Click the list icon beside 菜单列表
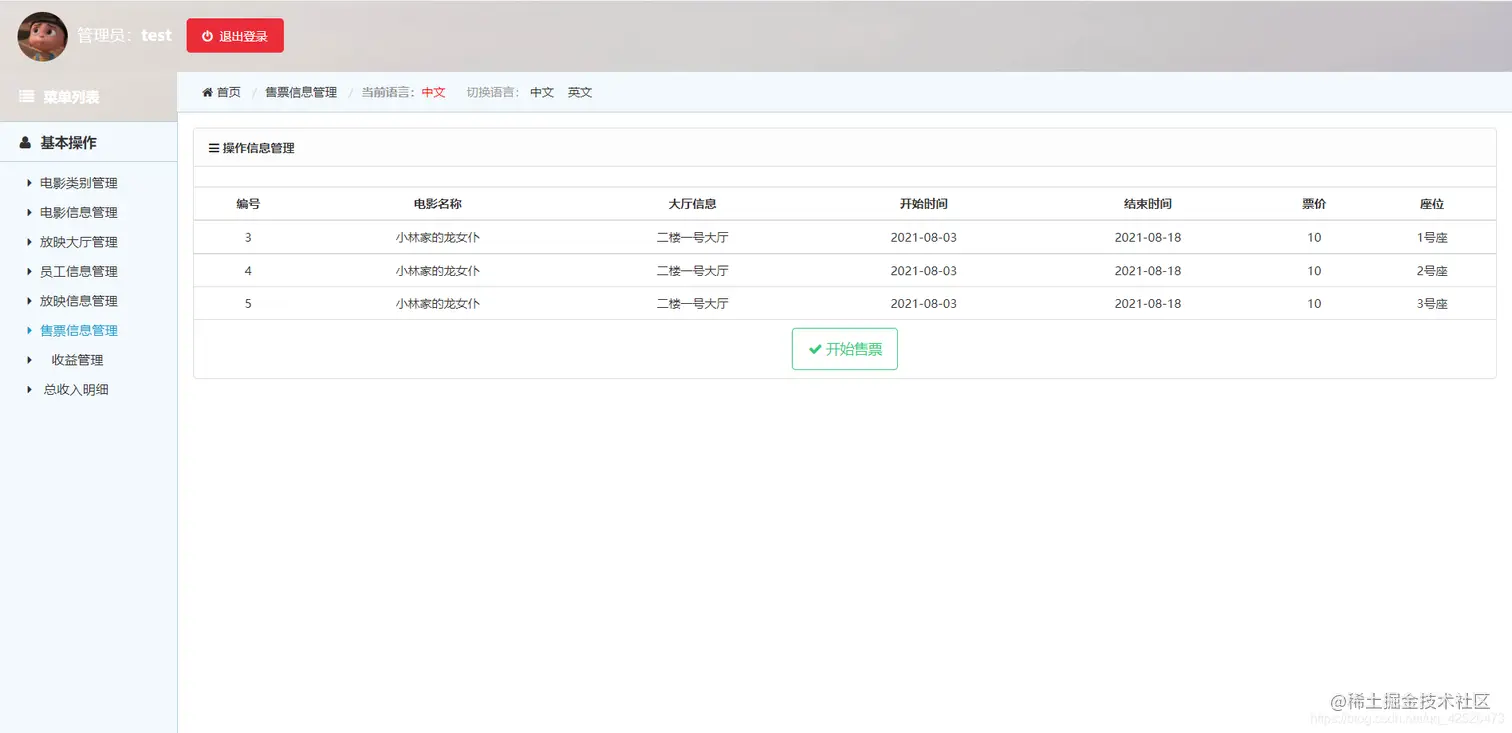This screenshot has height=733, width=1512. [x=27, y=97]
